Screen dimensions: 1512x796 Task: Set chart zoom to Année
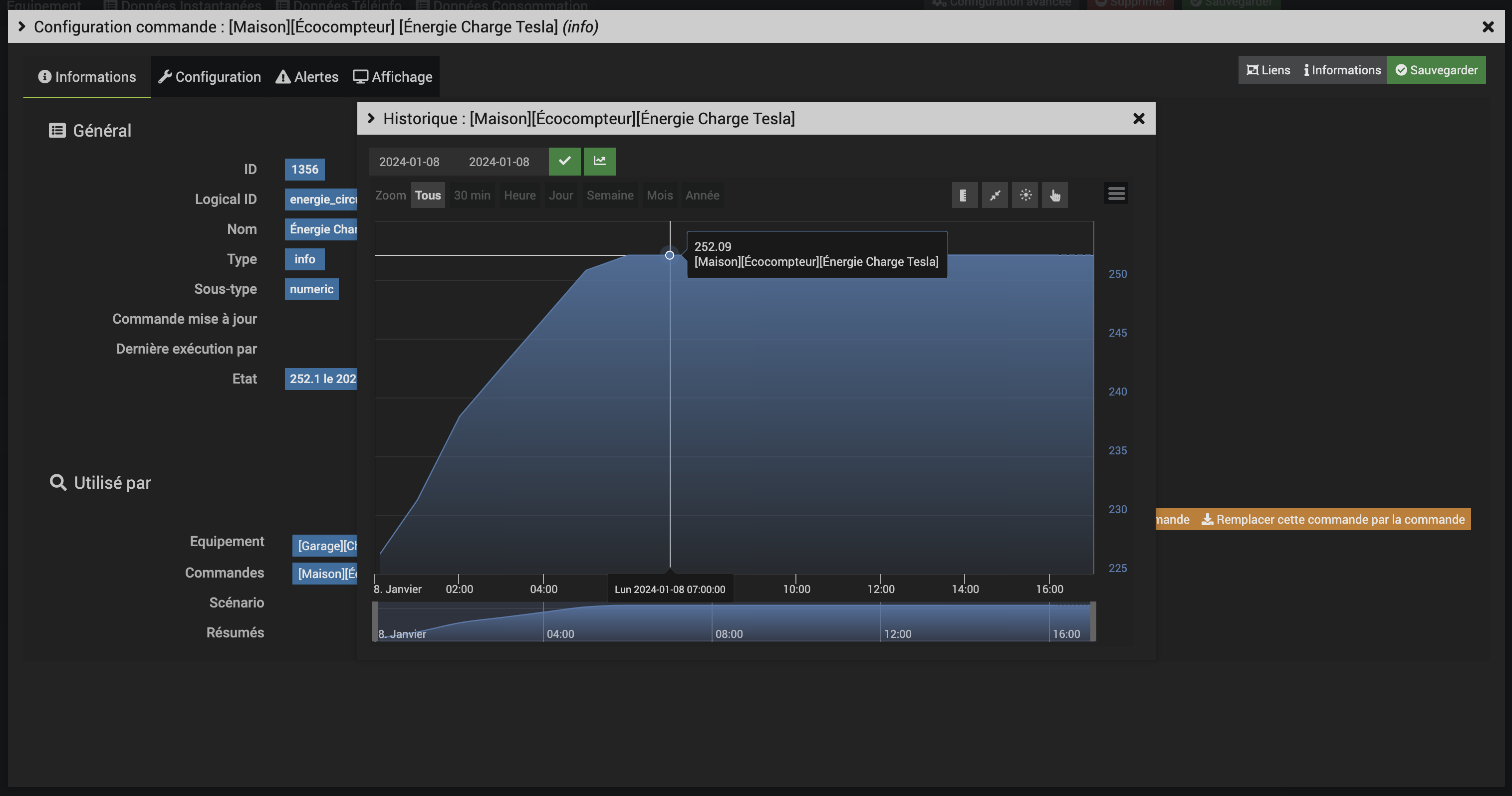point(702,196)
